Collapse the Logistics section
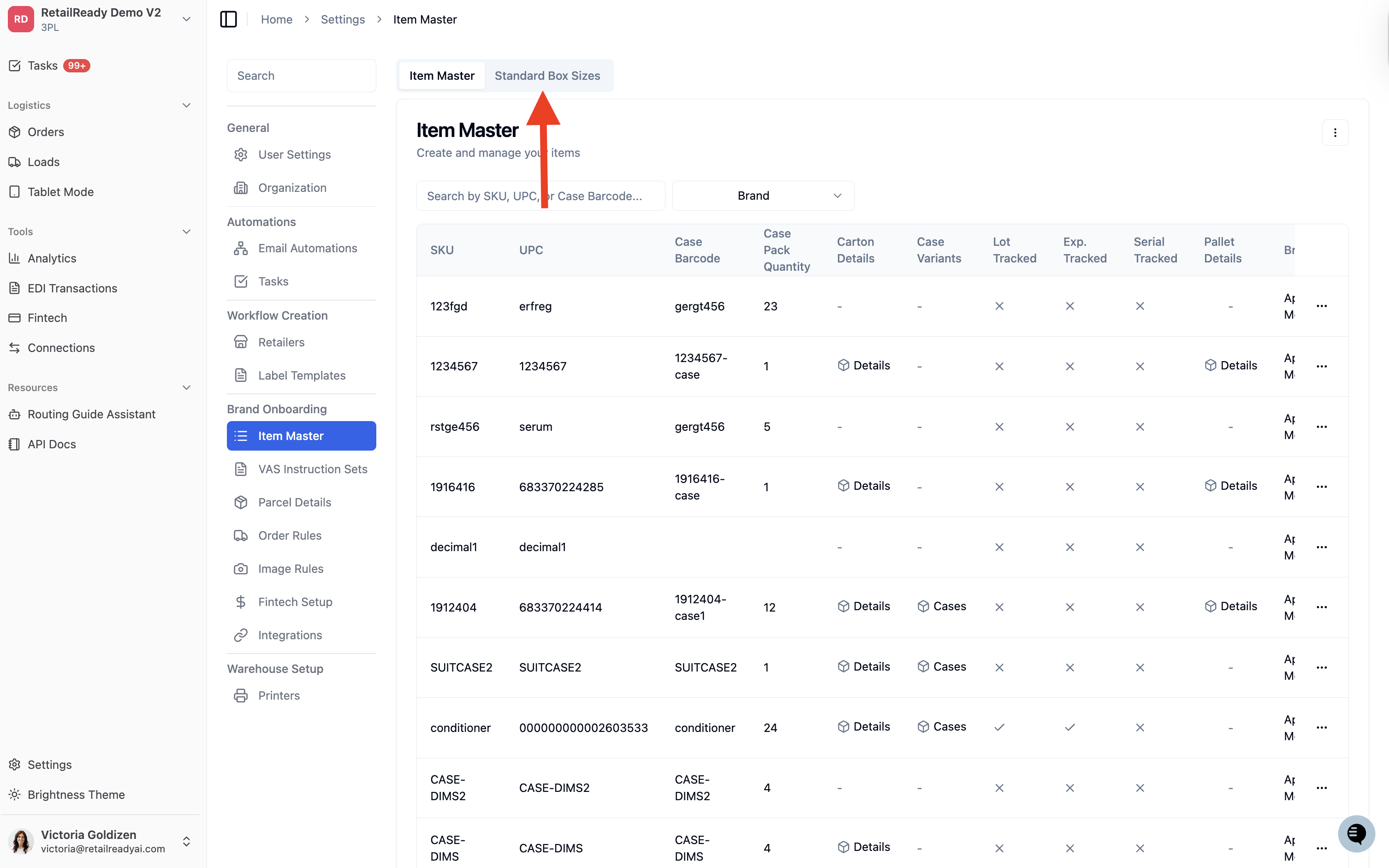 pos(186,105)
